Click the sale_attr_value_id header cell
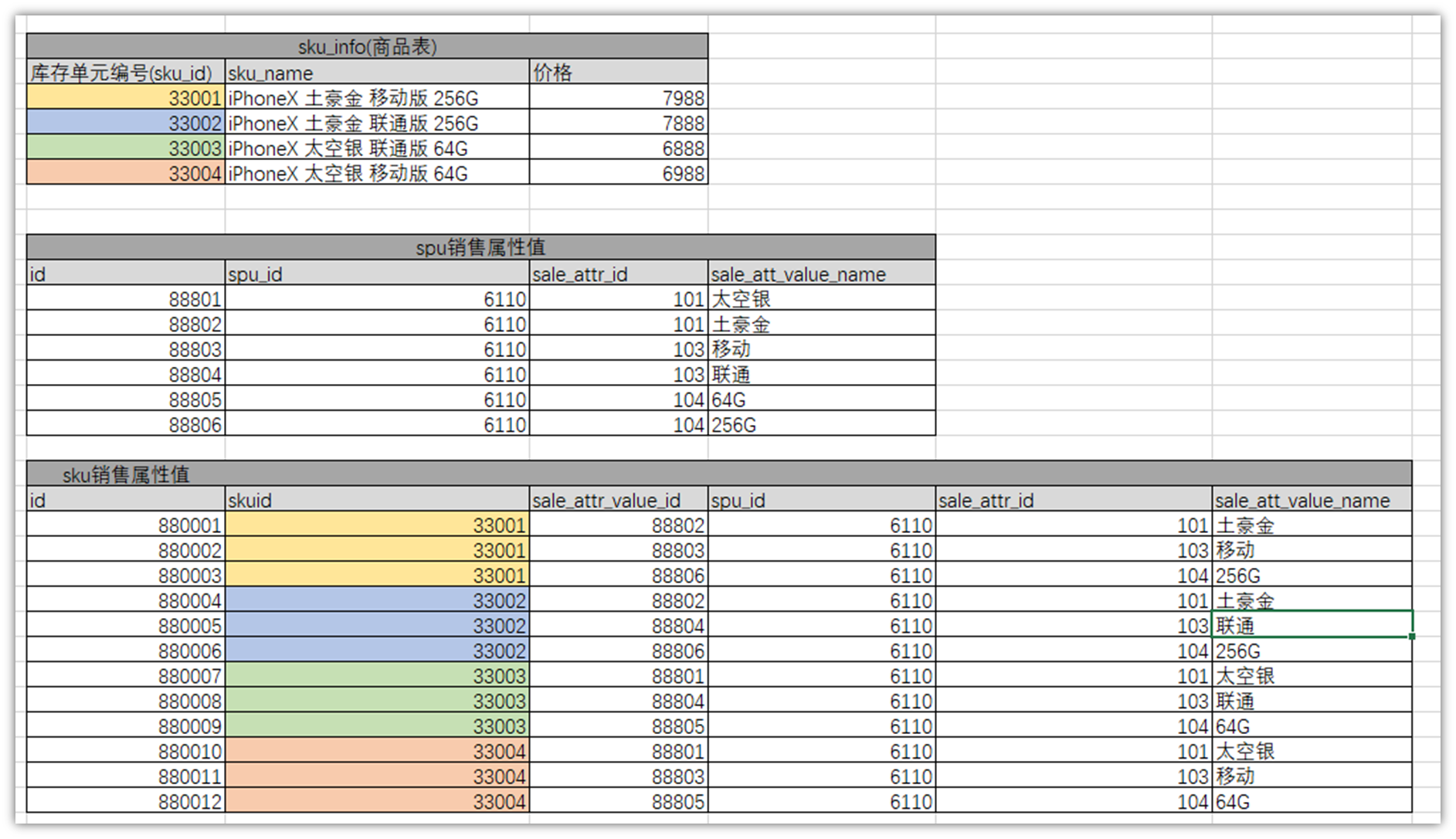The height and width of the screenshot is (839, 1456). (x=619, y=499)
